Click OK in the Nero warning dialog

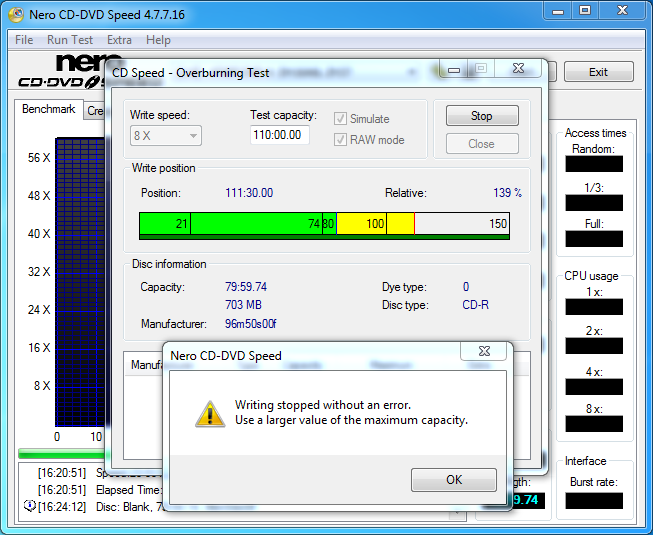point(454,480)
